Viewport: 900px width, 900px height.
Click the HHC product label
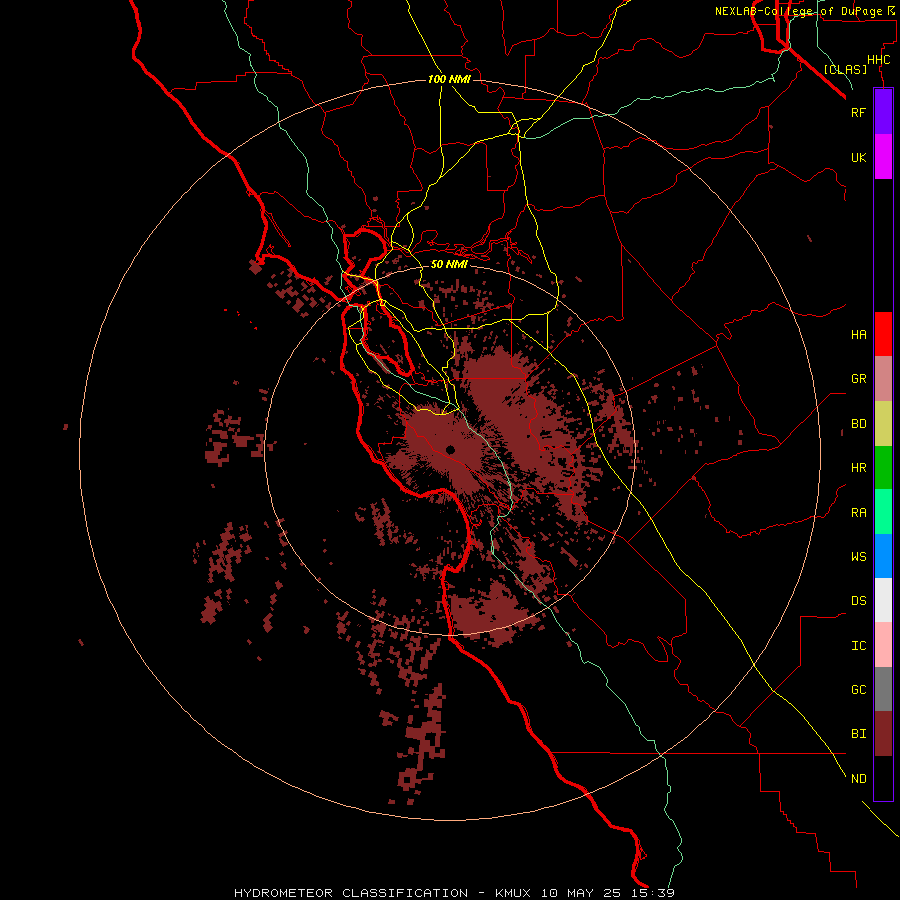878,60
